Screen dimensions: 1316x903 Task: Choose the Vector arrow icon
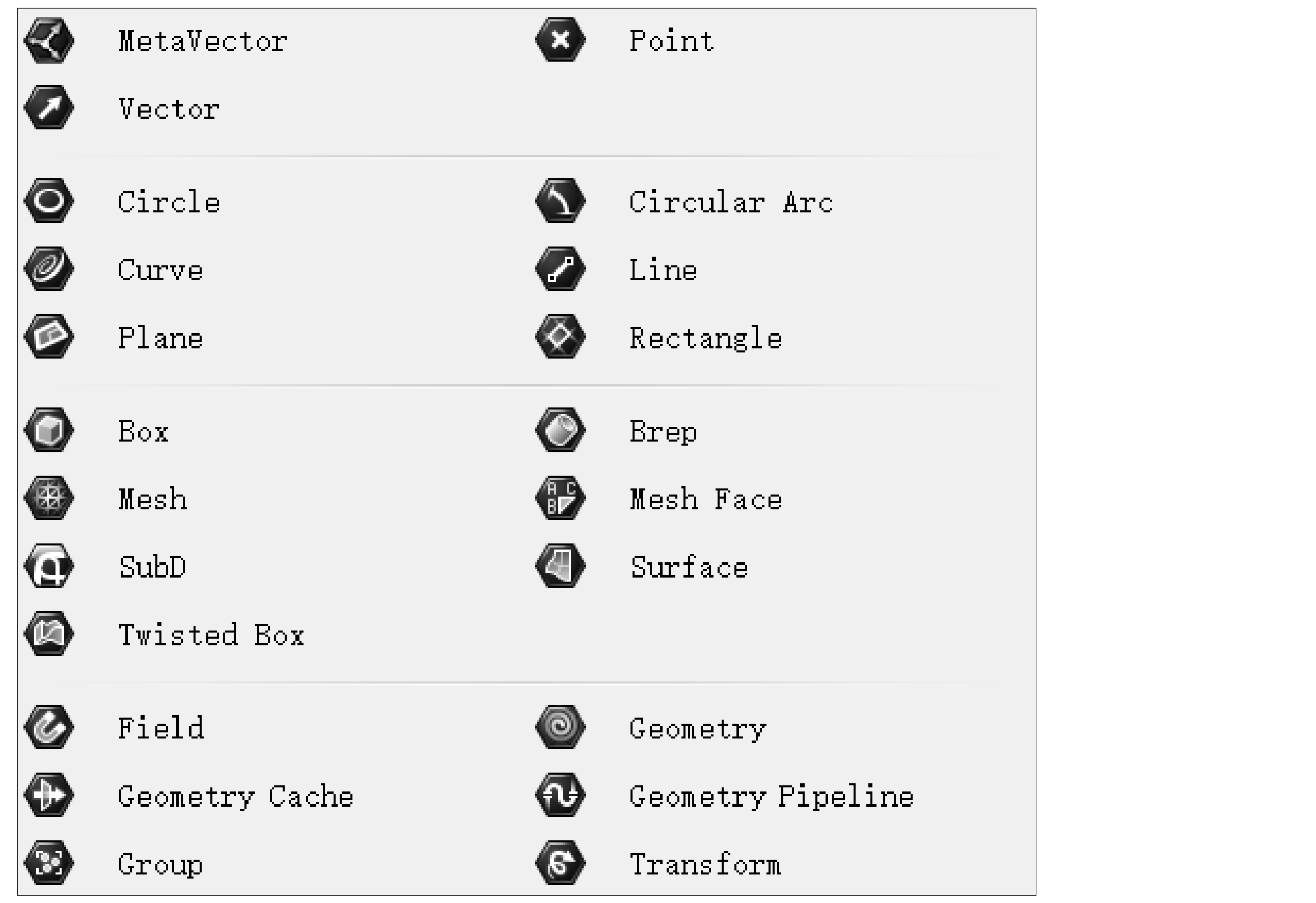(x=49, y=107)
